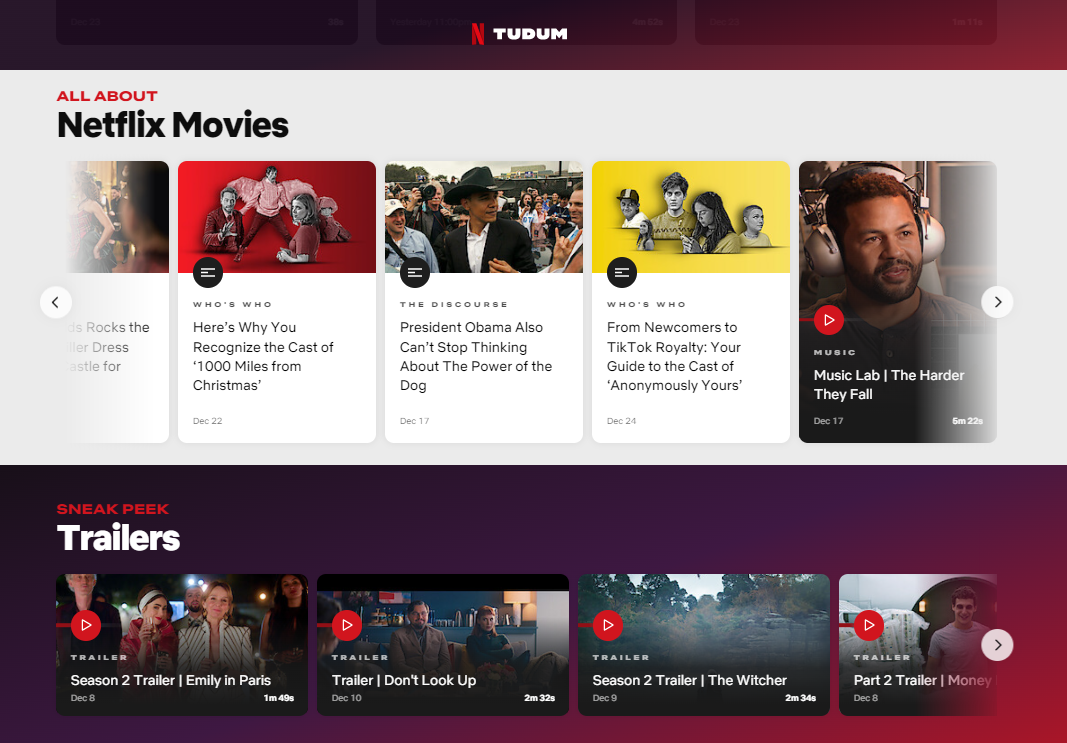Open article icon on 'Anonymously Yours' card
This screenshot has height=743, width=1067.
(621, 273)
